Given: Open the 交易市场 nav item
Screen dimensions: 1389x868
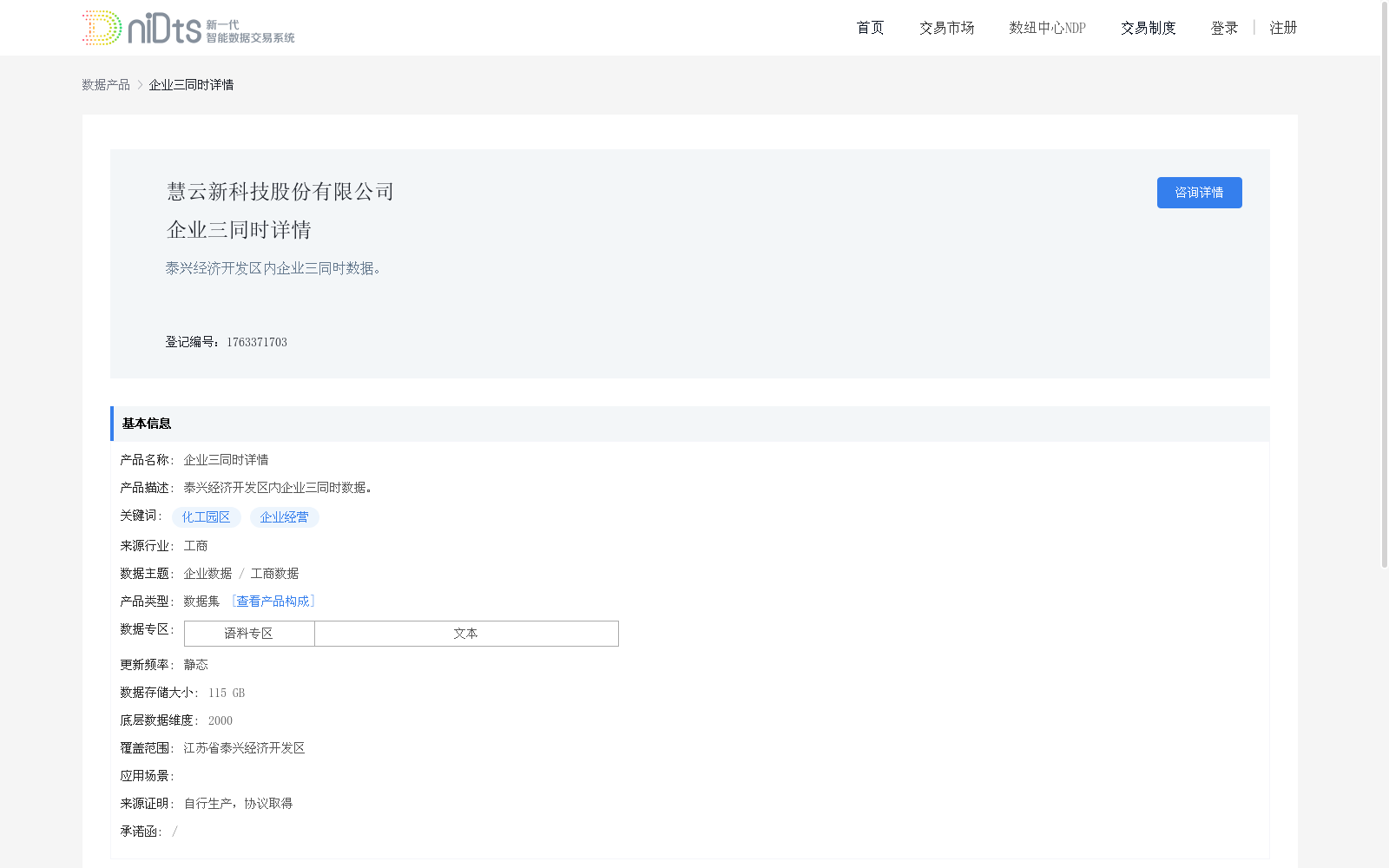Looking at the screenshot, I should [x=946, y=28].
